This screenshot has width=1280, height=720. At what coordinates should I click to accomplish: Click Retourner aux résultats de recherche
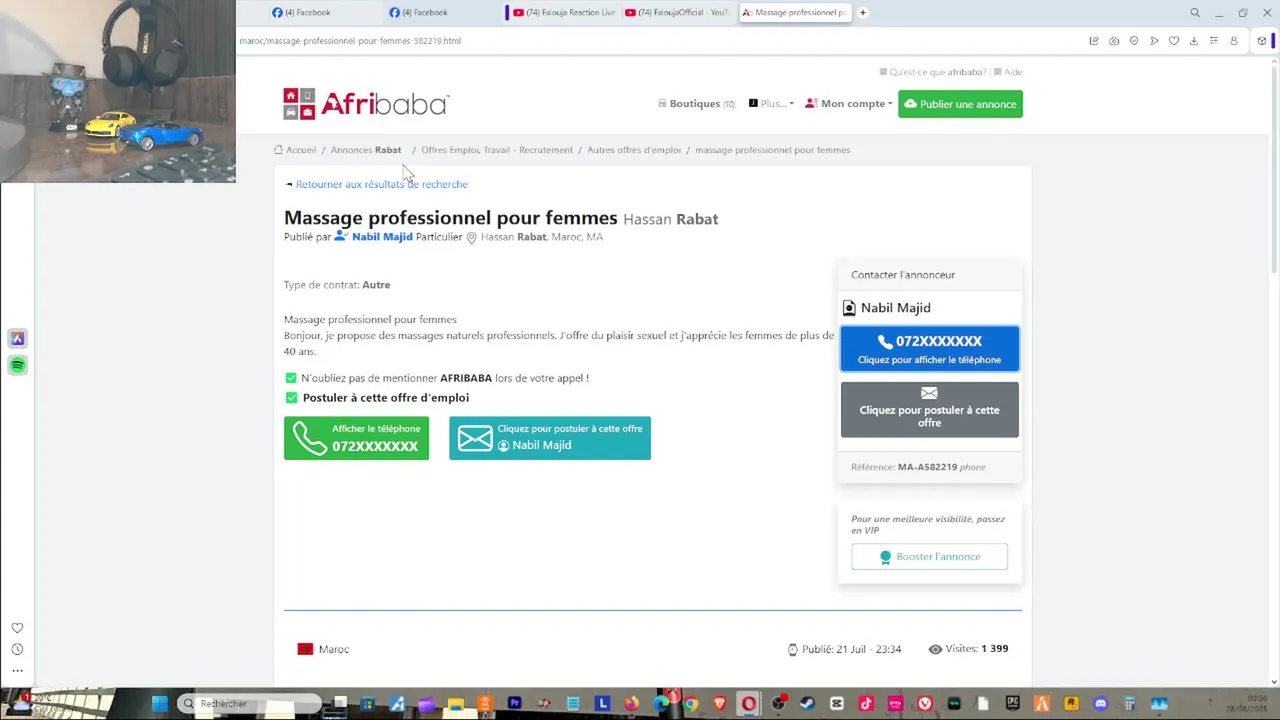pos(381,184)
